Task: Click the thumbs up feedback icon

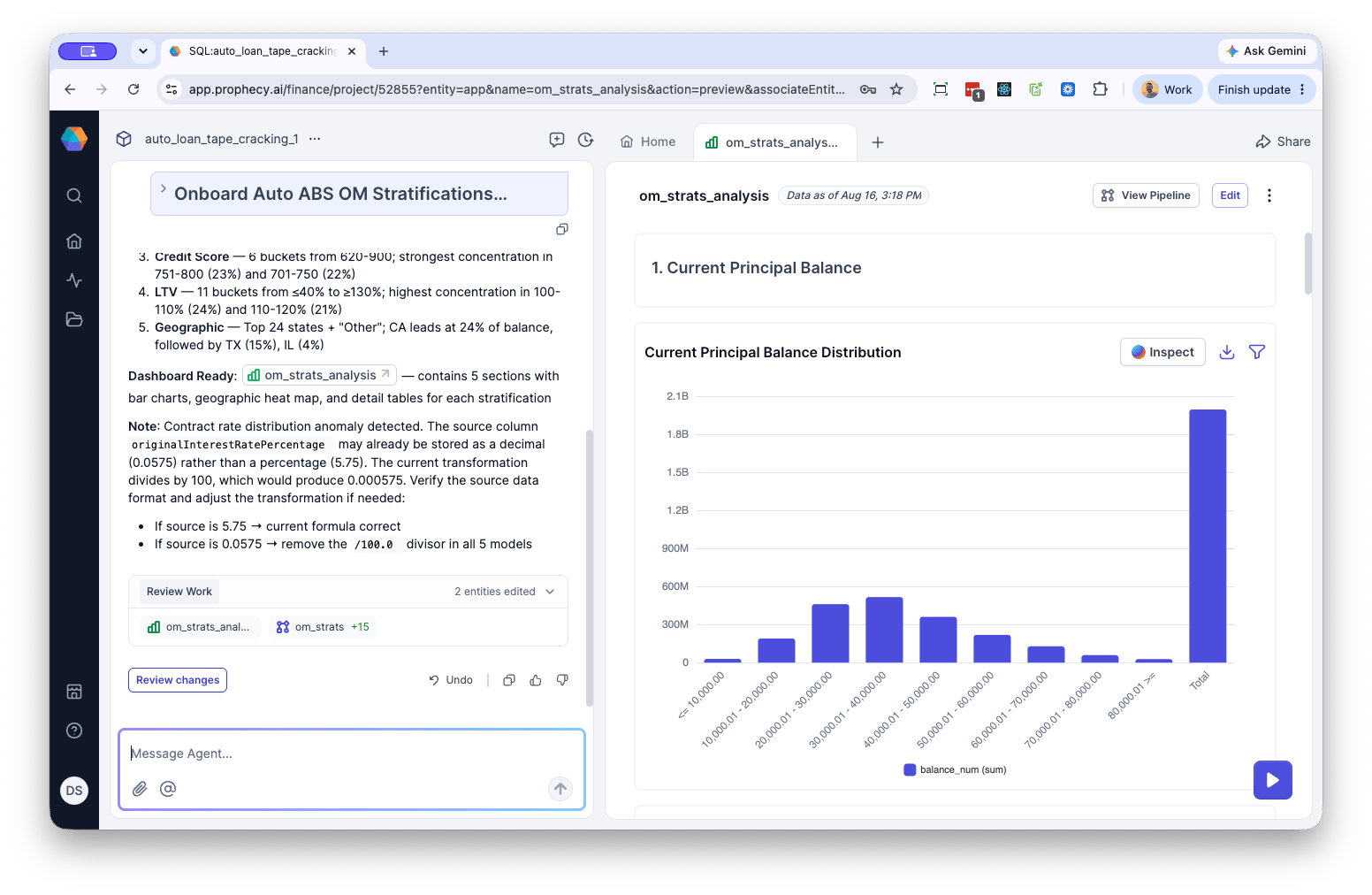Action: point(536,680)
